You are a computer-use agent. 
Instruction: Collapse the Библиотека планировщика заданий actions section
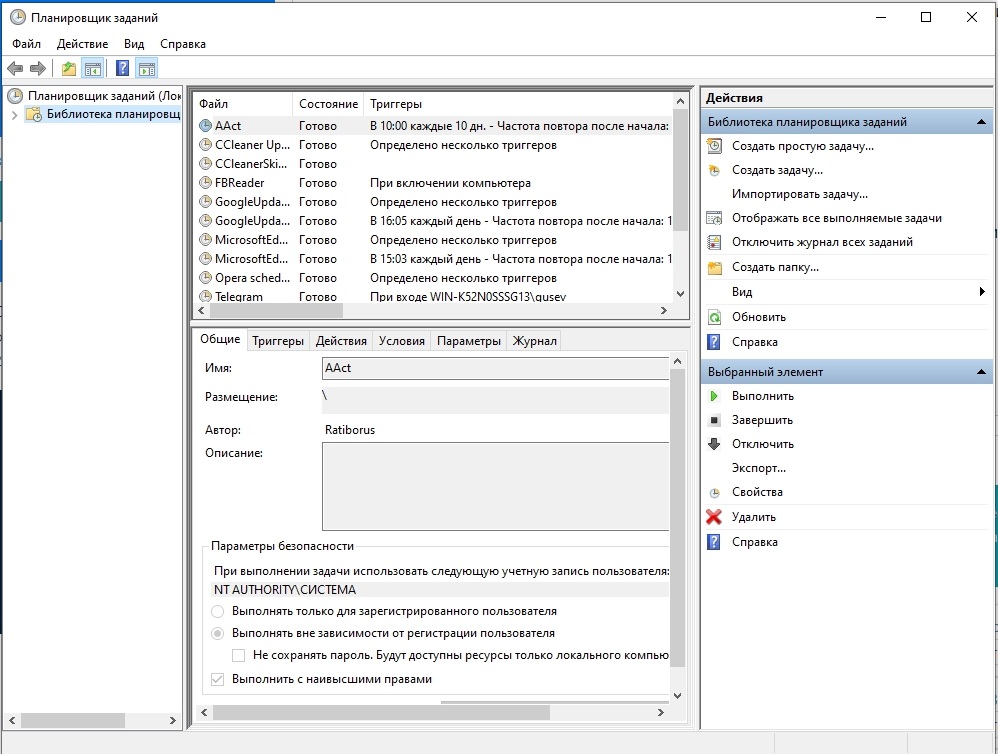[x=981, y=122]
